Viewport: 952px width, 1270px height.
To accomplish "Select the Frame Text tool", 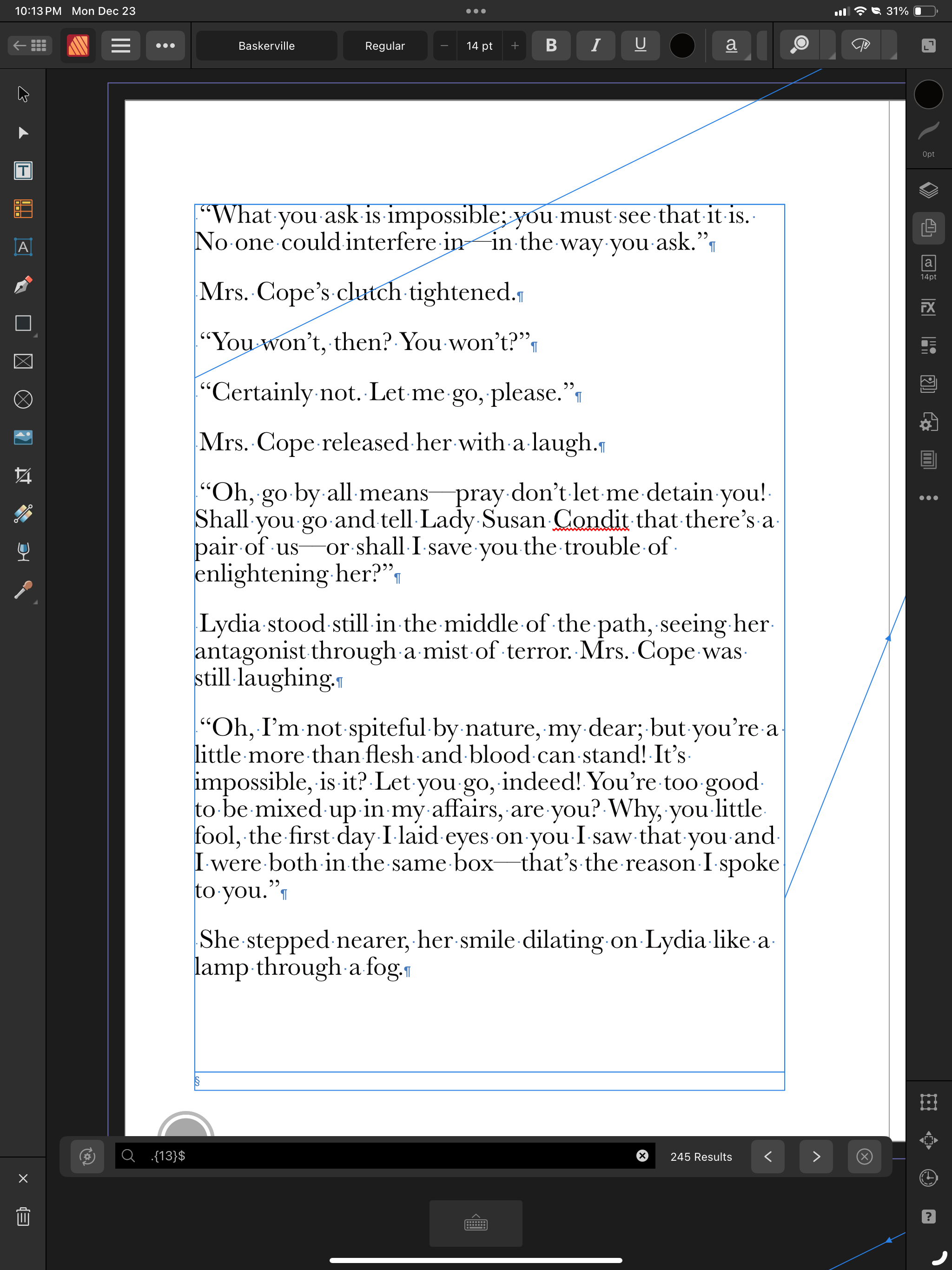I will pyautogui.click(x=23, y=171).
